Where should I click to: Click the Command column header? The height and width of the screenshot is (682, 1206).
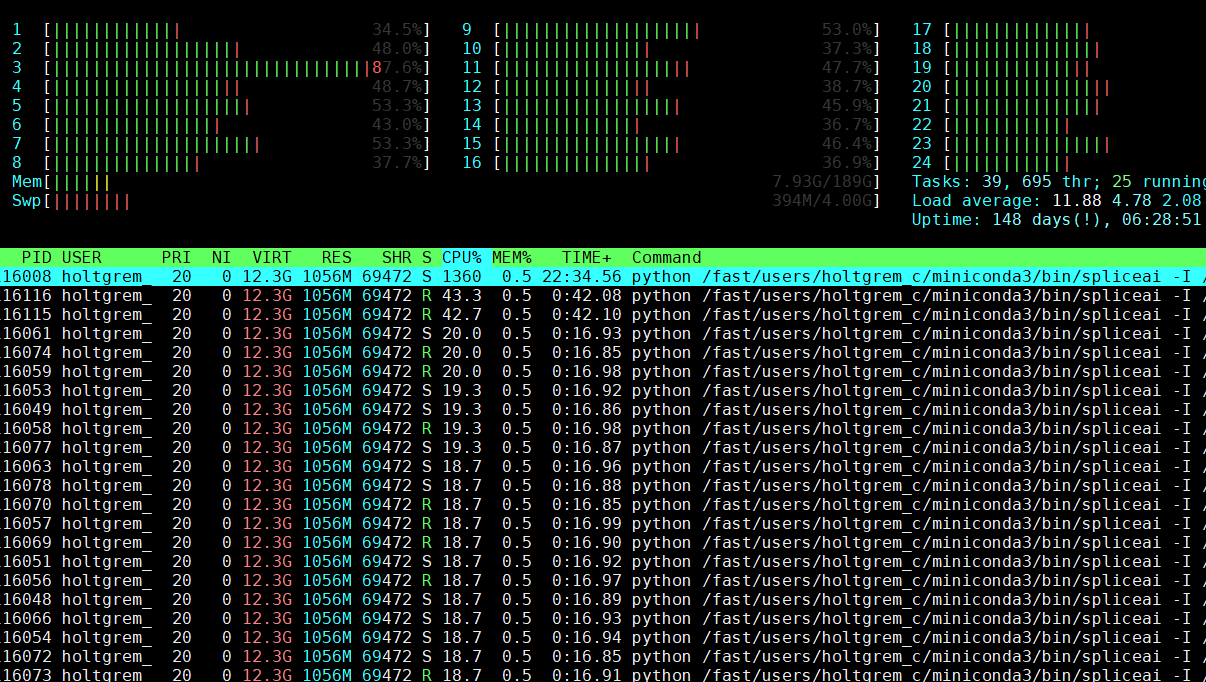(666, 257)
